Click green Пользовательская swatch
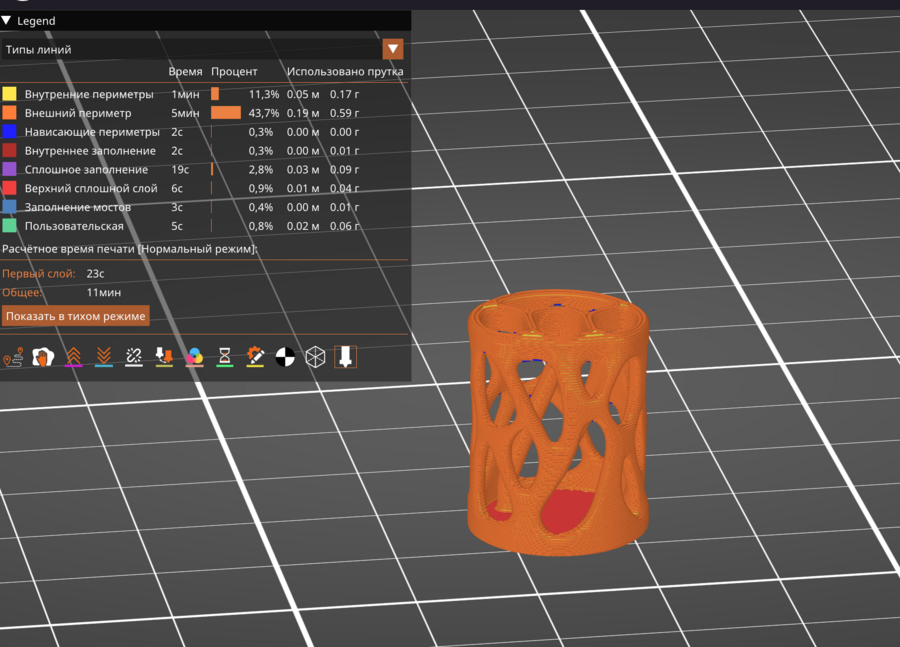 [10, 226]
